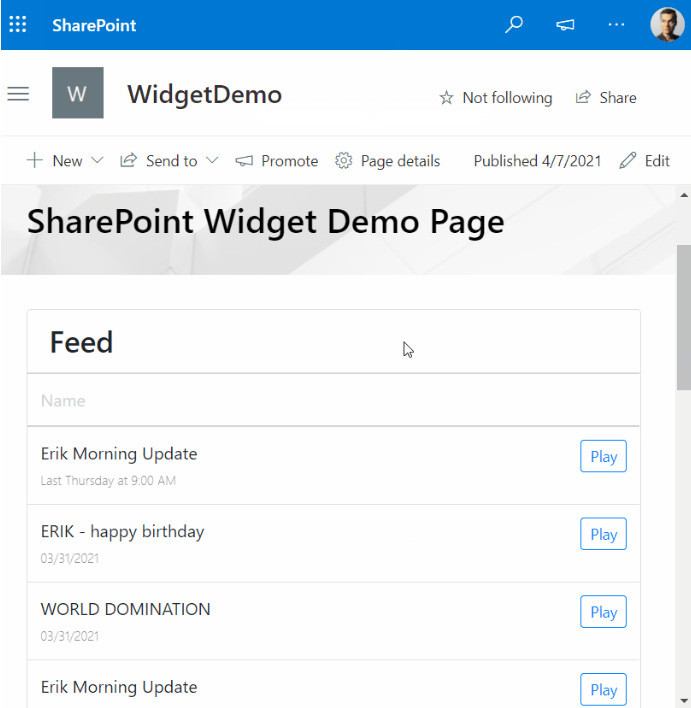The height and width of the screenshot is (708, 691).
Task: Open the megaphone announcements icon in header
Action: (x=565, y=25)
